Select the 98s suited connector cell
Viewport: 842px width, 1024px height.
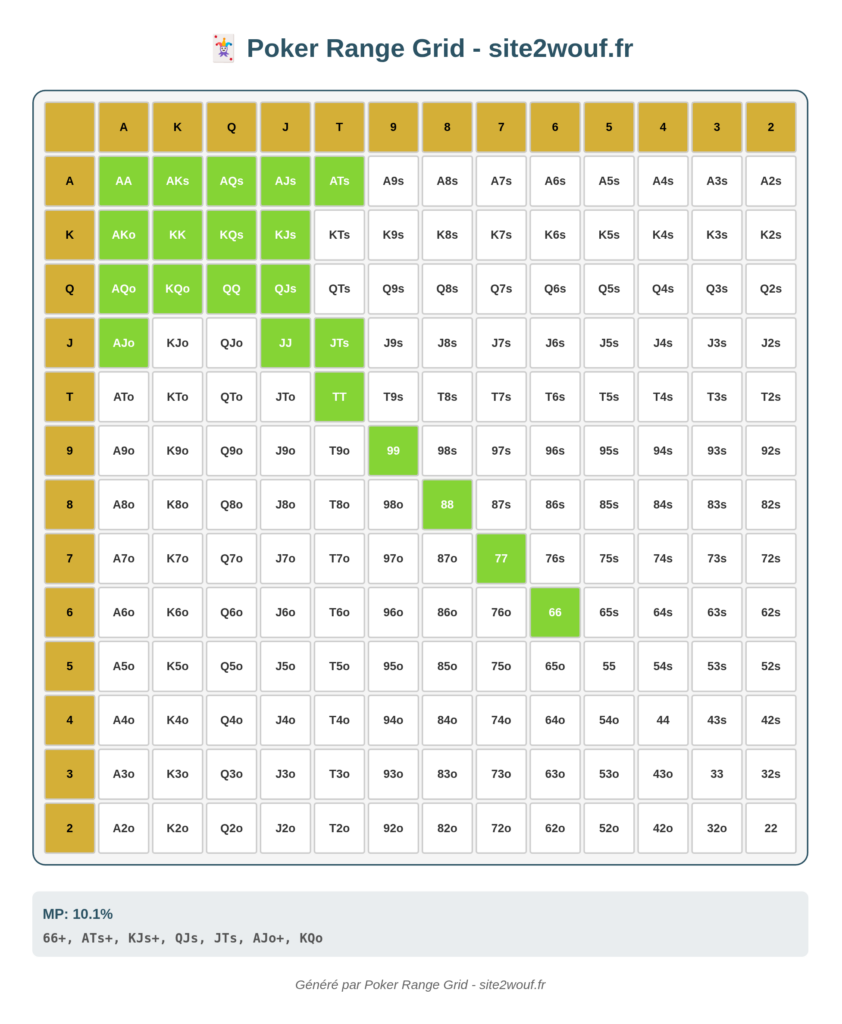coord(447,451)
